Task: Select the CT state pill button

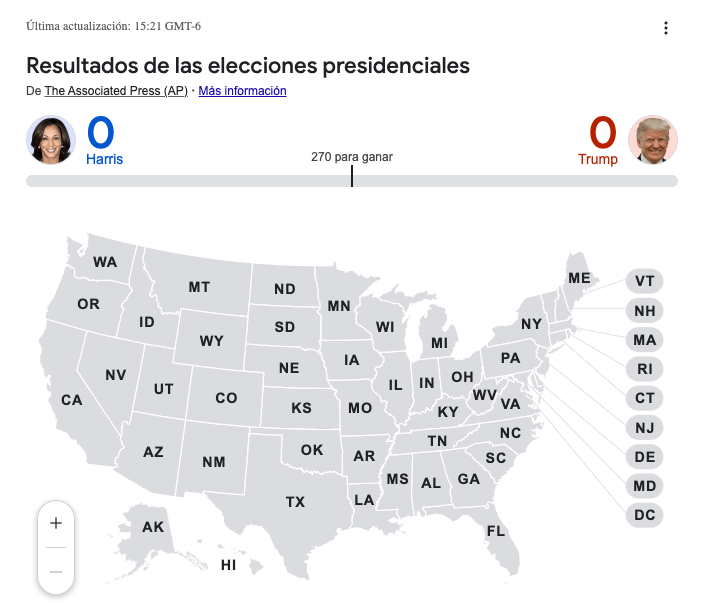Action: (x=644, y=398)
